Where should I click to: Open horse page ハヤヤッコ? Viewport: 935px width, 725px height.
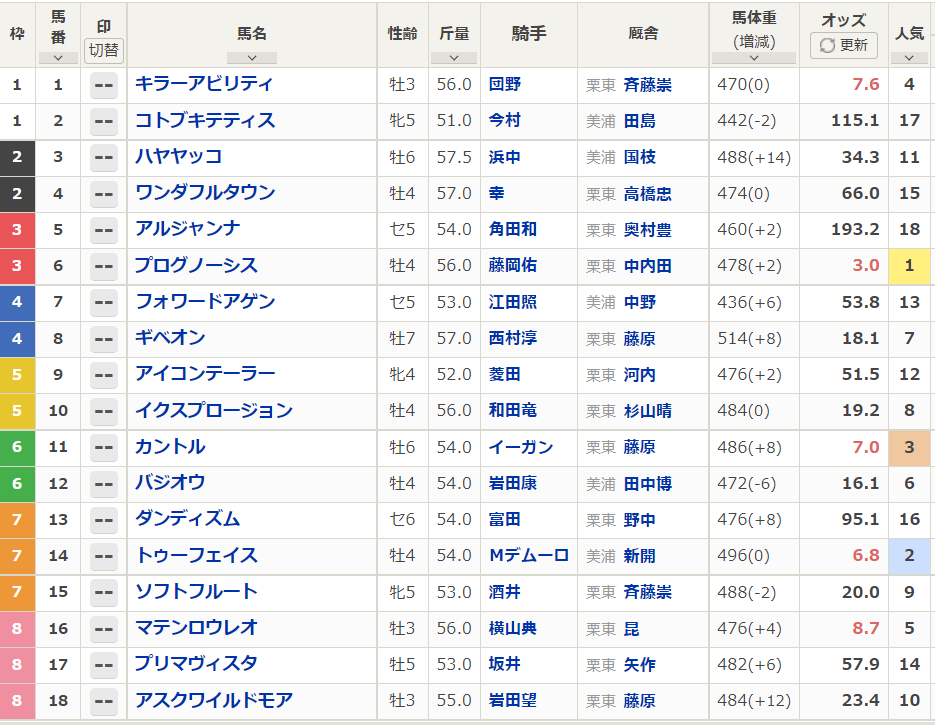[x=179, y=156]
